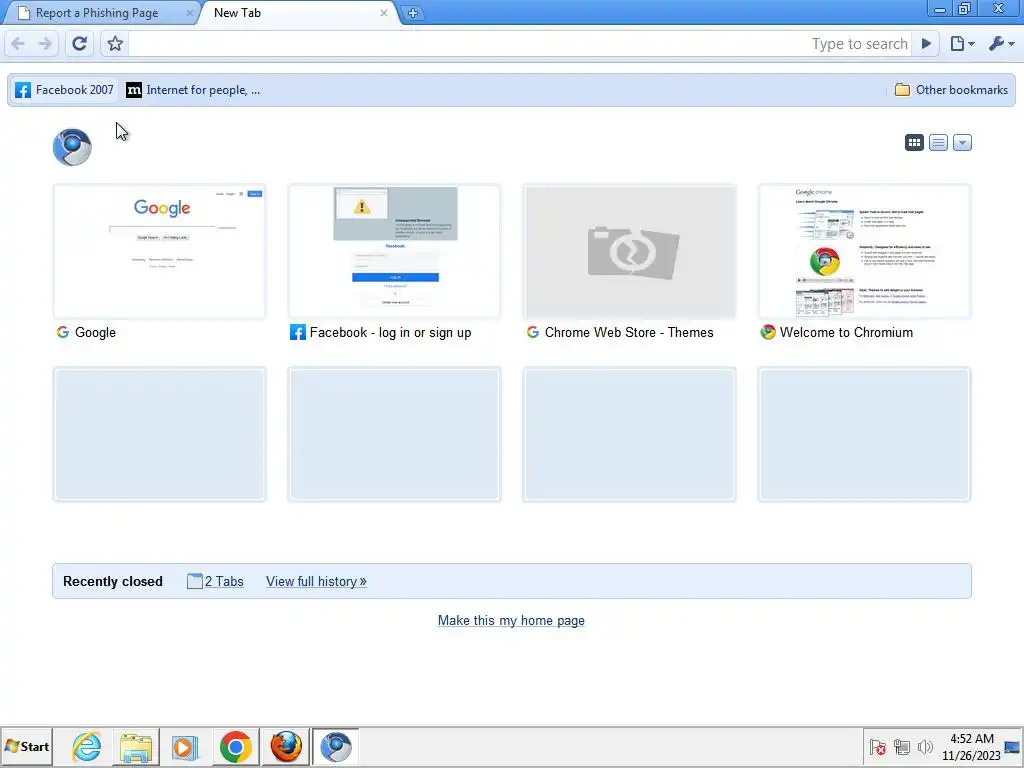
Task: Launch Firefox from the taskbar
Action: 286,746
